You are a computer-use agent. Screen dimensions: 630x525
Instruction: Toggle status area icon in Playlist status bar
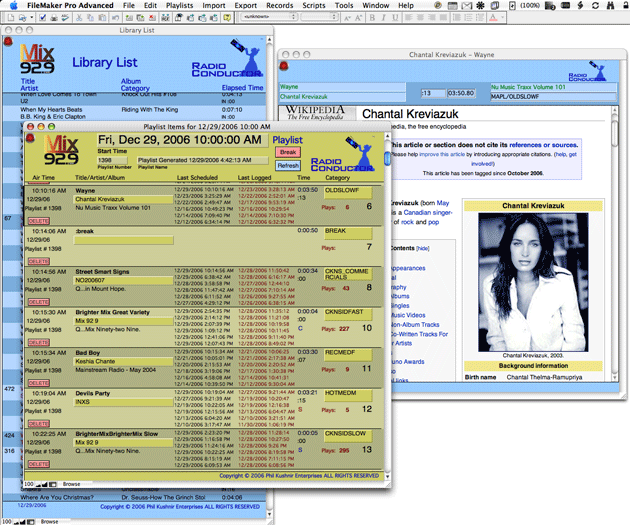(x=53, y=484)
